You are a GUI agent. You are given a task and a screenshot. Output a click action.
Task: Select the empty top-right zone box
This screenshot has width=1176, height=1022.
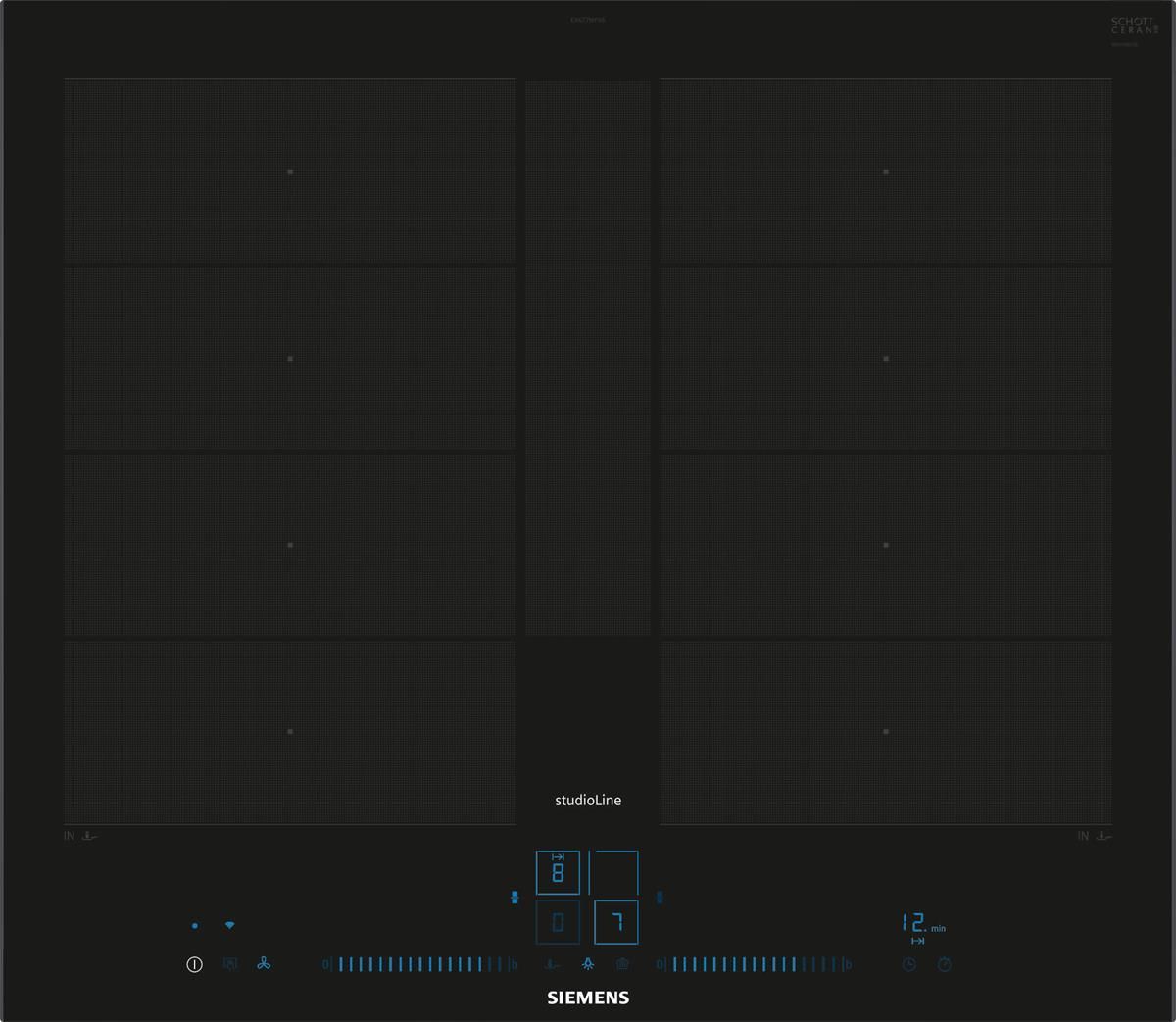pos(614,872)
